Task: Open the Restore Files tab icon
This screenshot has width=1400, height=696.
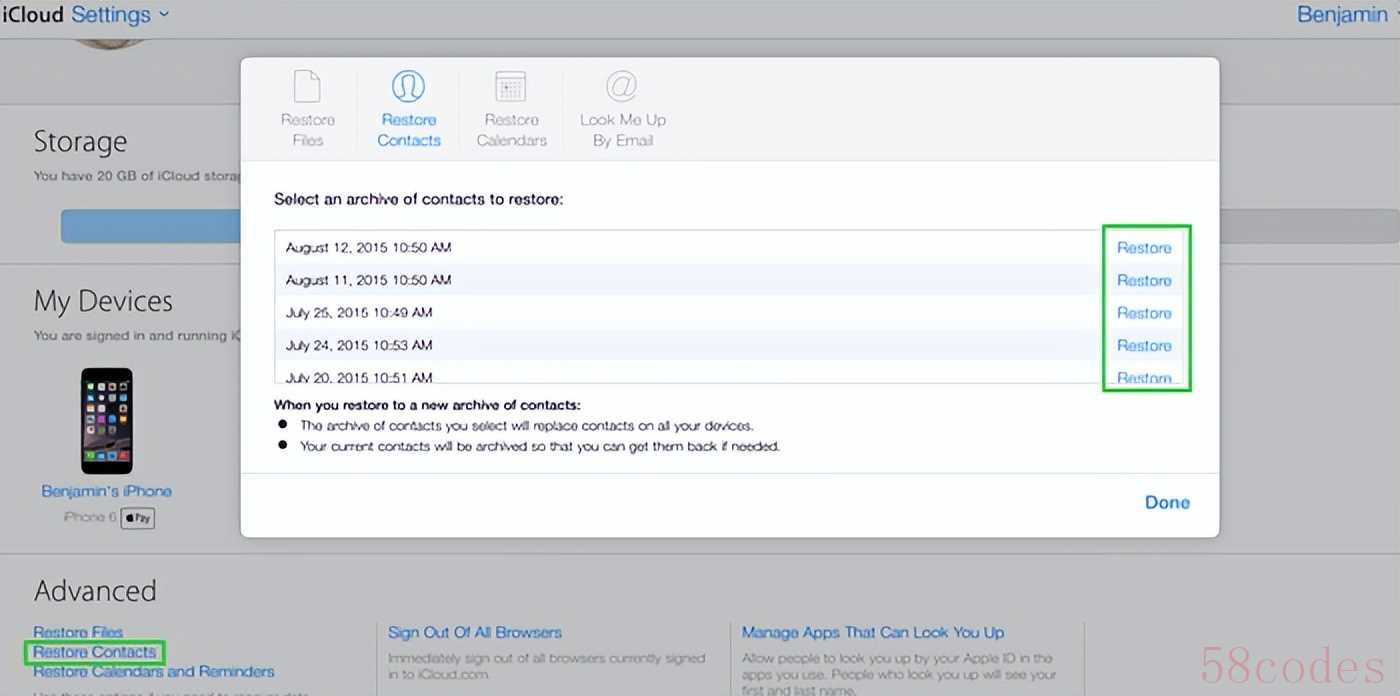Action: [x=307, y=86]
